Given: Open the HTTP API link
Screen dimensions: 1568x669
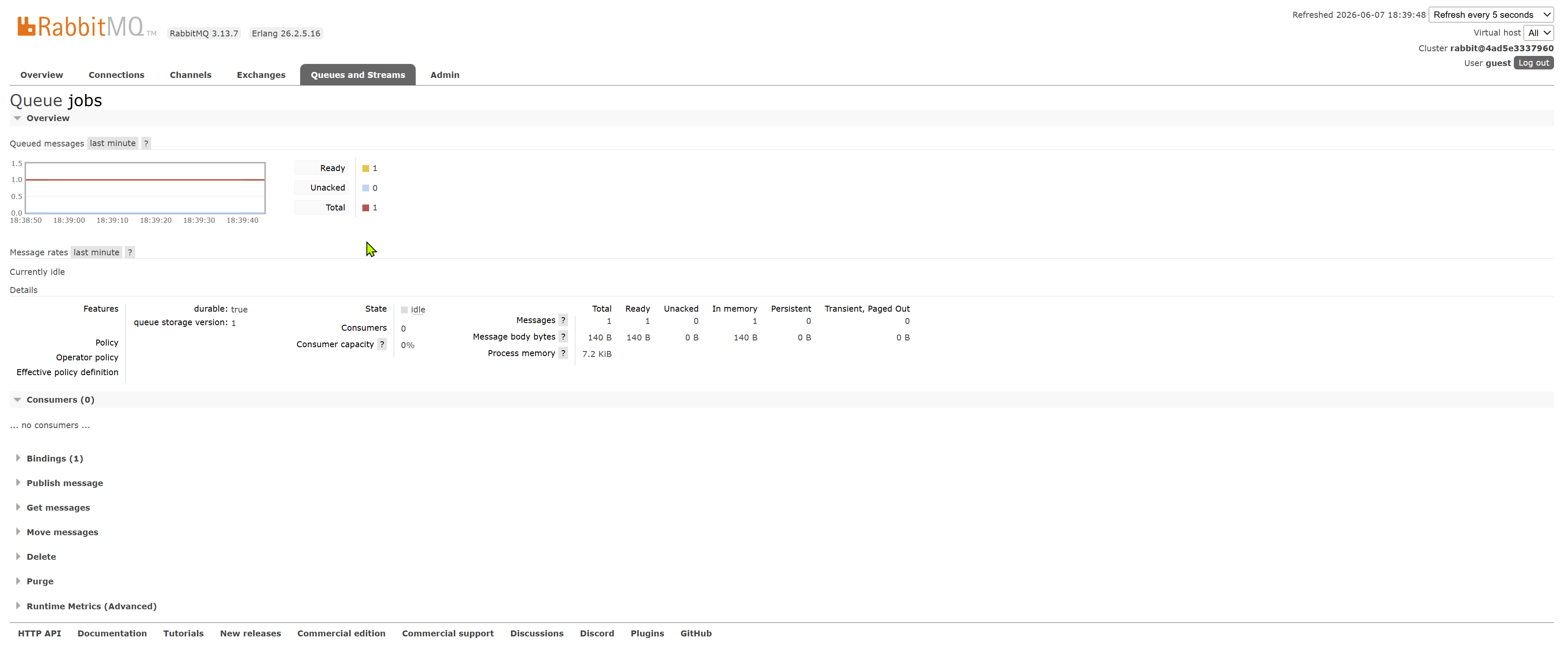Looking at the screenshot, I should 39,633.
